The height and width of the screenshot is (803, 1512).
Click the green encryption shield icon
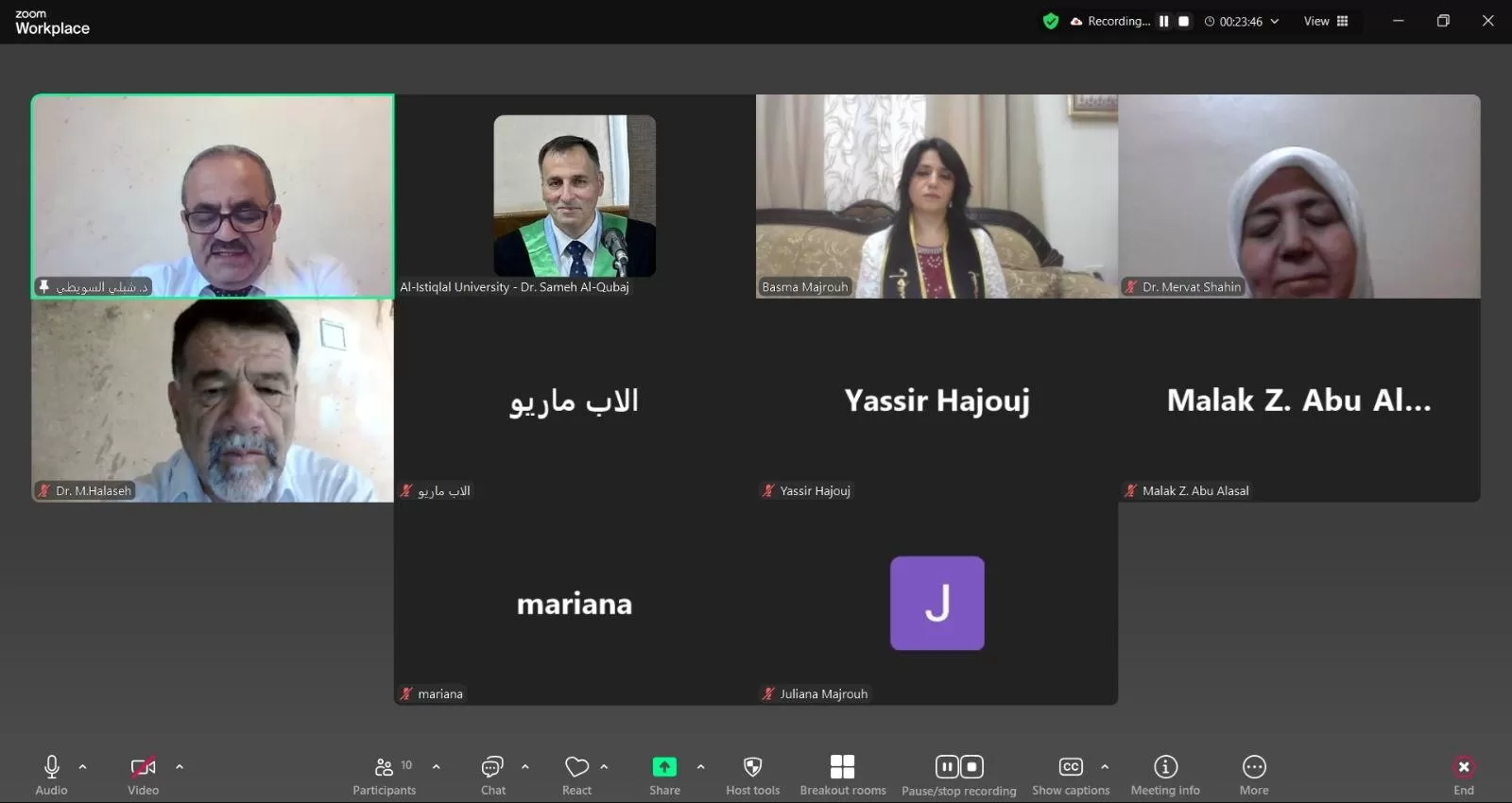(1050, 21)
